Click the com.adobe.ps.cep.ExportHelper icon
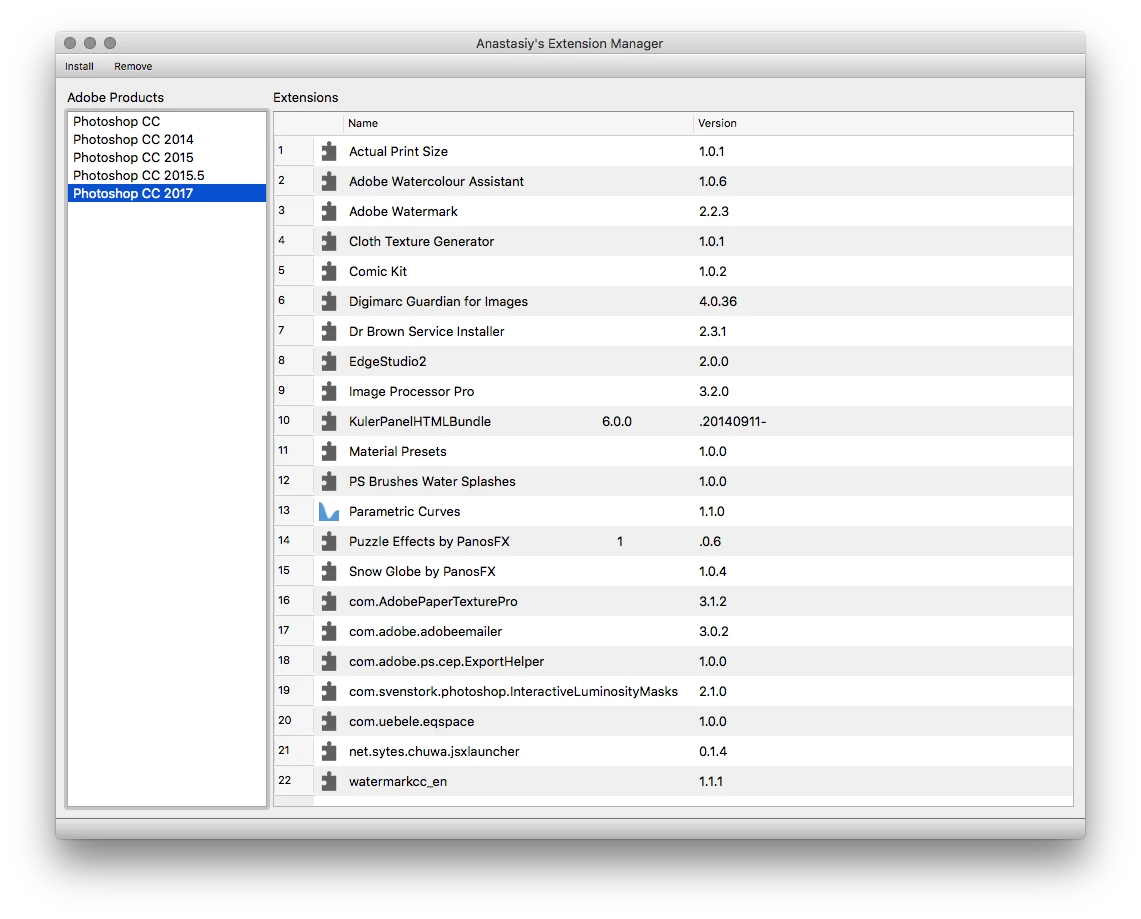This screenshot has height=919, width=1141. coord(329,661)
